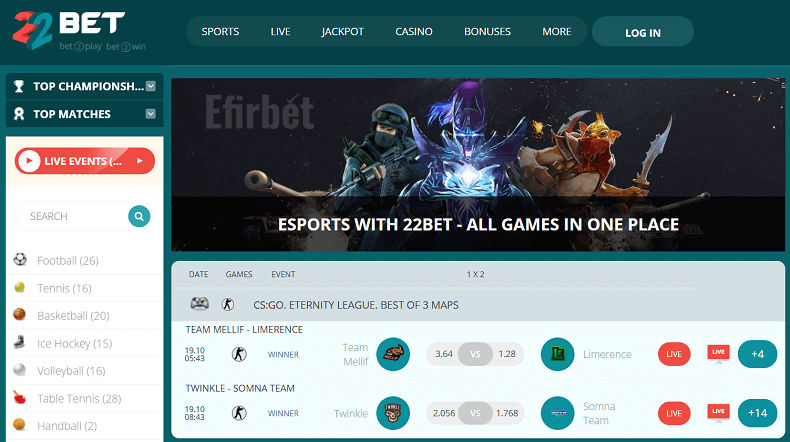Click the Log In button
The image size is (790, 442).
point(642,32)
